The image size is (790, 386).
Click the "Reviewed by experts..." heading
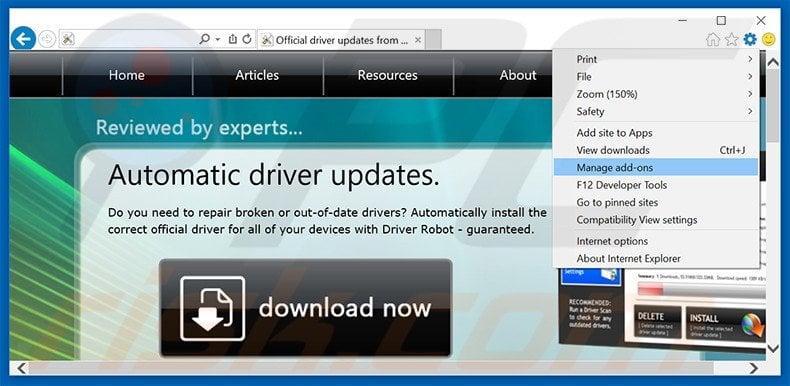(199, 128)
